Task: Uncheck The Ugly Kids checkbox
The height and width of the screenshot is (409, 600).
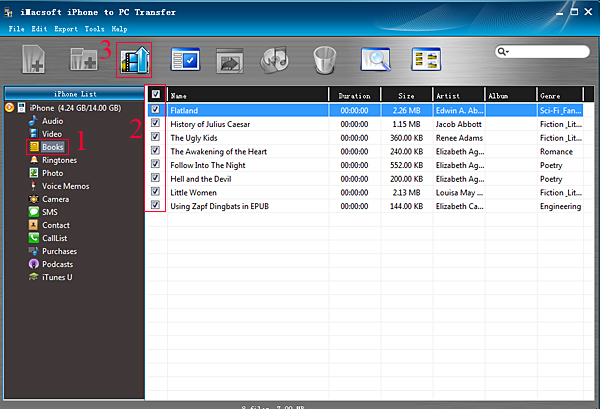Action: 155,137
